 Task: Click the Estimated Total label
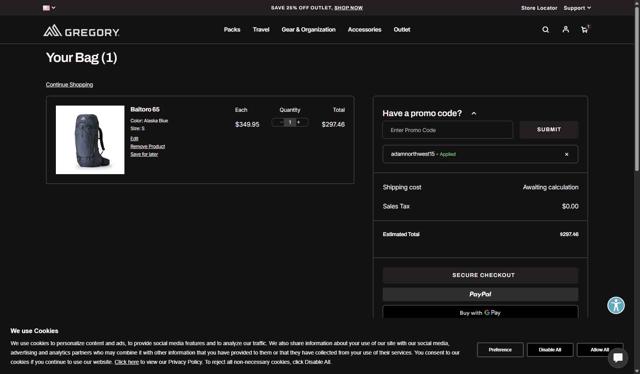pyautogui.click(x=401, y=234)
